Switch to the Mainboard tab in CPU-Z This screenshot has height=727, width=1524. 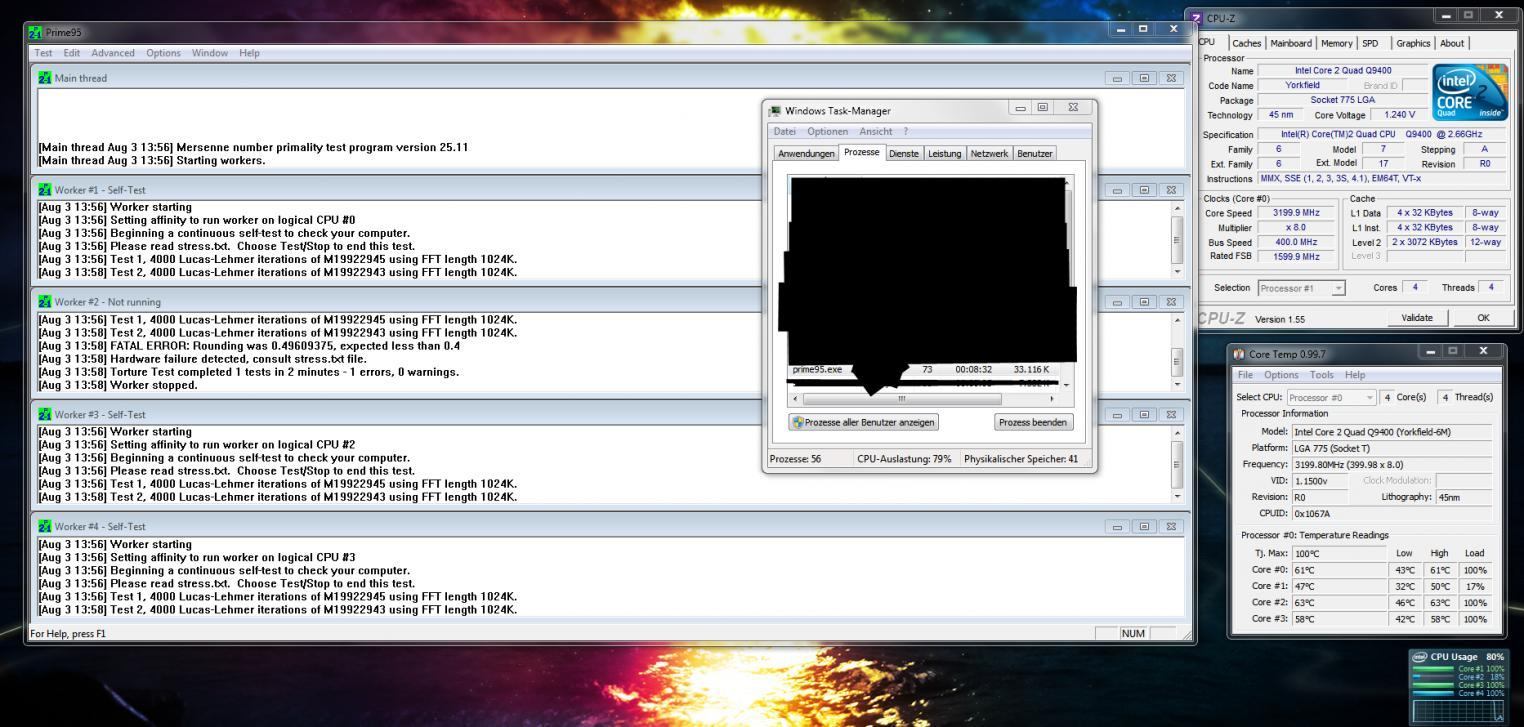(1292, 43)
